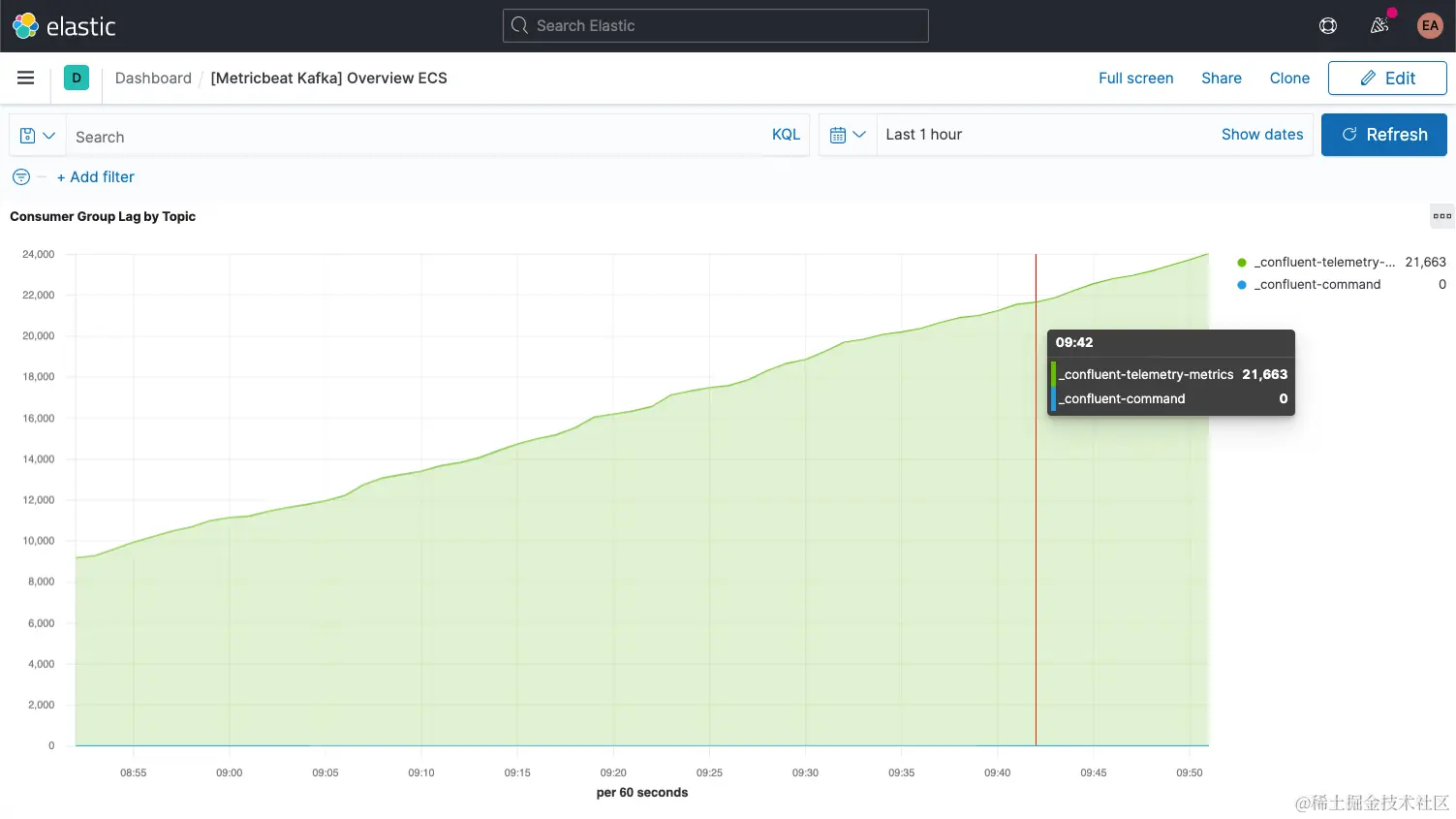1456x819 pixels.
Task: Go to the Dashboard breadcrumb
Action: tap(153, 78)
